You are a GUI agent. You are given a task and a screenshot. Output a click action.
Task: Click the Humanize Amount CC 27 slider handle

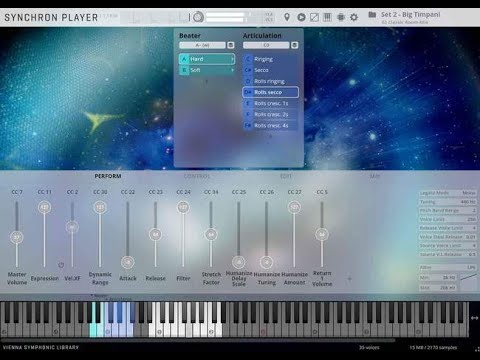pyautogui.click(x=294, y=207)
